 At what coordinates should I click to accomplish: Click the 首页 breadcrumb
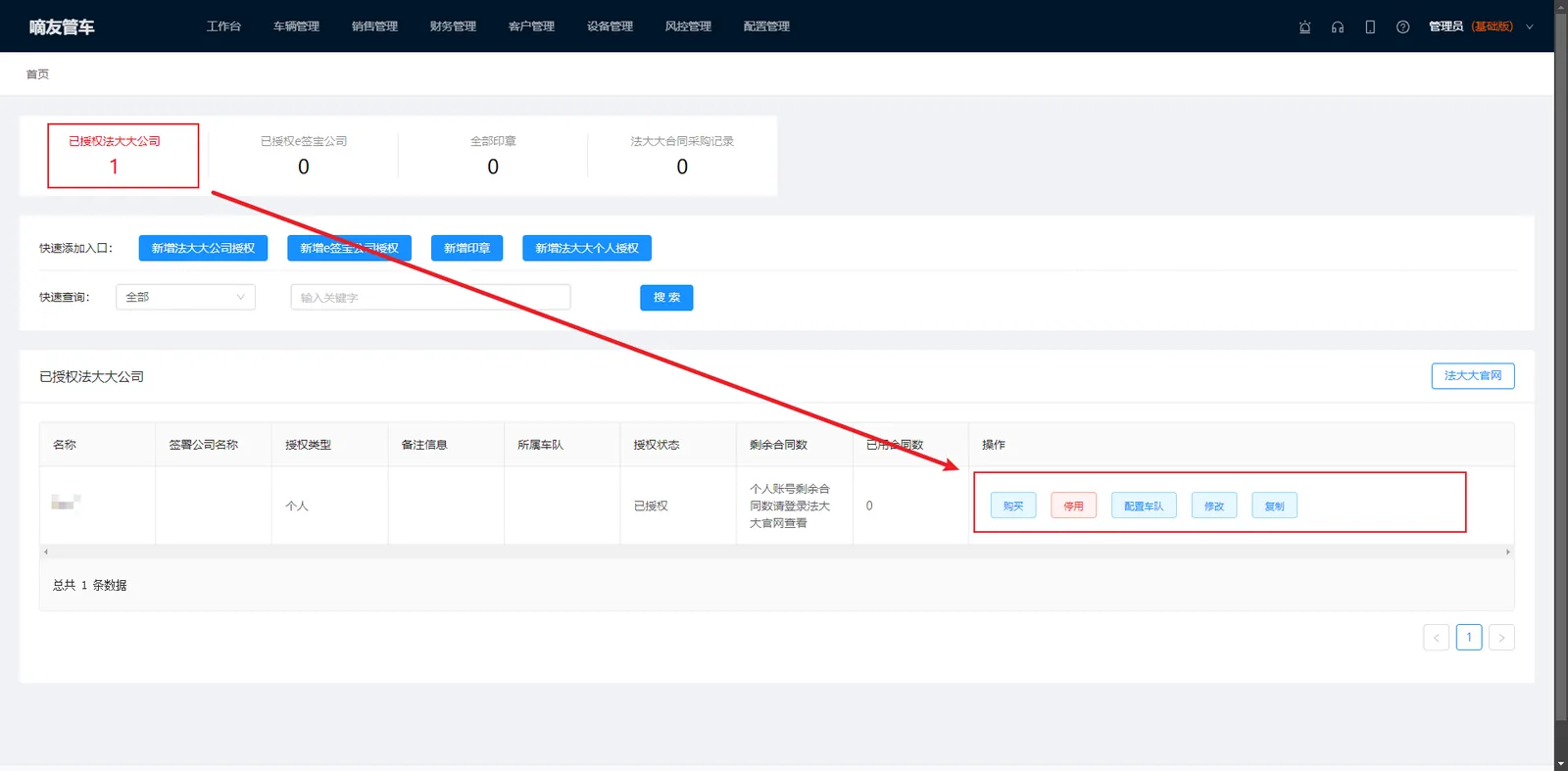point(37,74)
